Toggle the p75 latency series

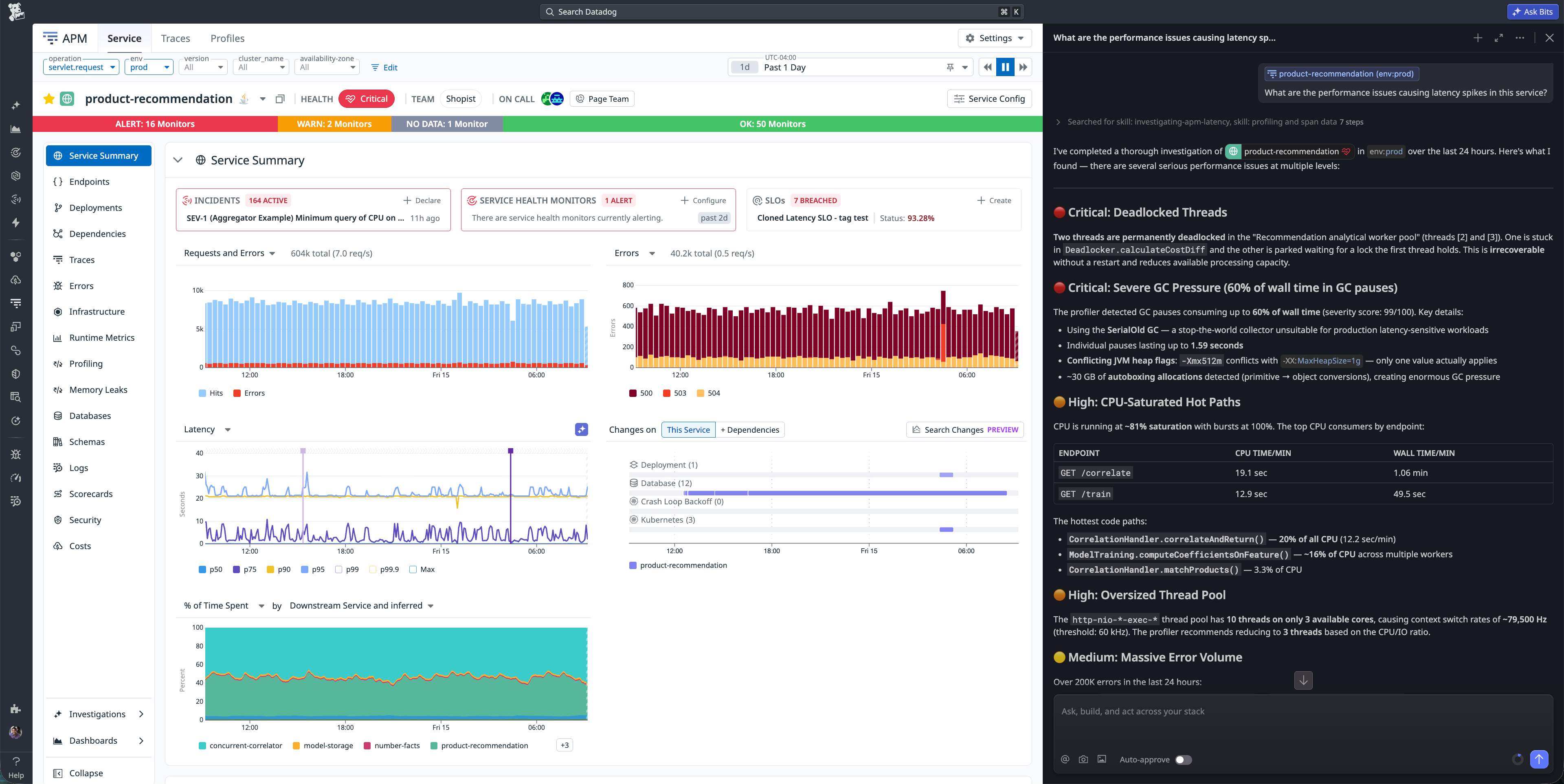click(x=245, y=569)
